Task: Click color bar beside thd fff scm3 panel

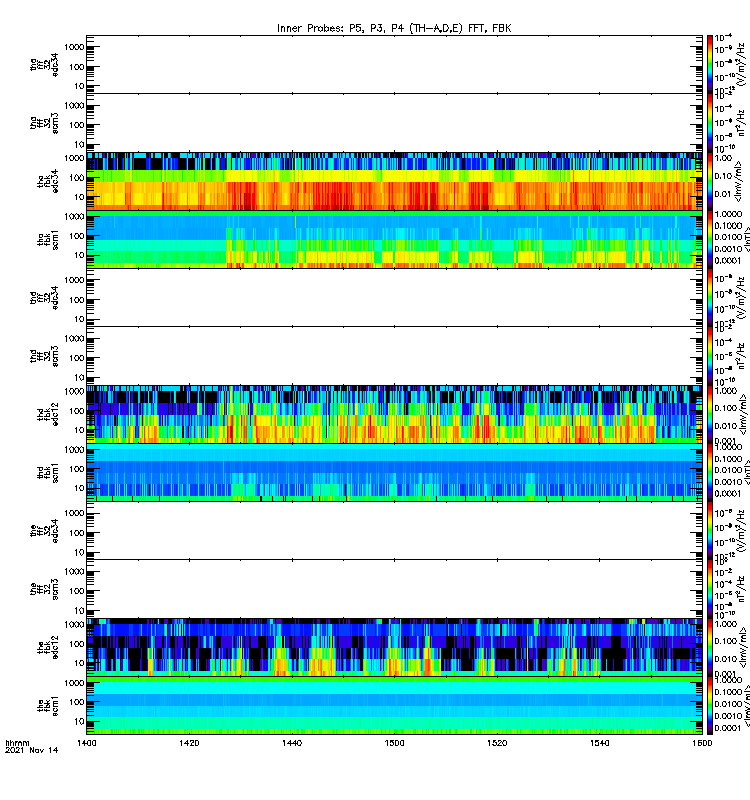Action: (x=710, y=356)
